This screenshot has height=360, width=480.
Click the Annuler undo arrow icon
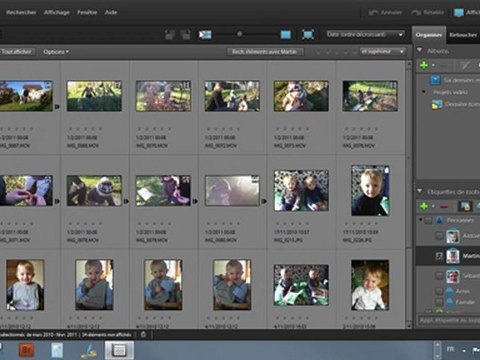tap(373, 13)
